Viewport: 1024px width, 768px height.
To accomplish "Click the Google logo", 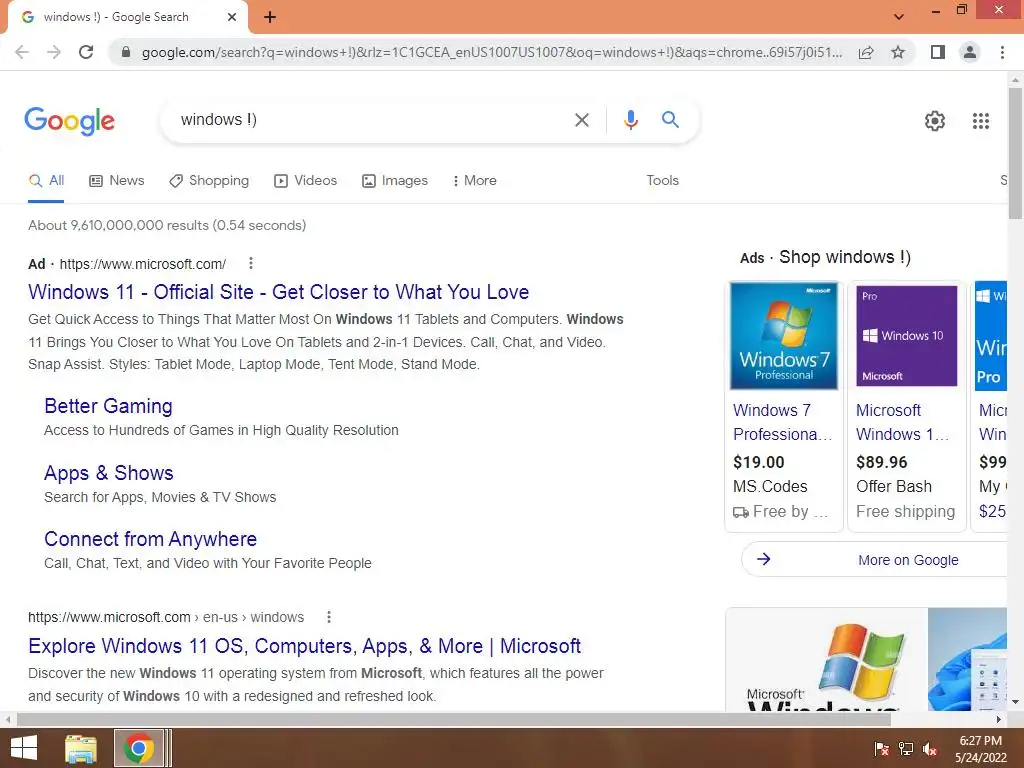I will (x=69, y=121).
